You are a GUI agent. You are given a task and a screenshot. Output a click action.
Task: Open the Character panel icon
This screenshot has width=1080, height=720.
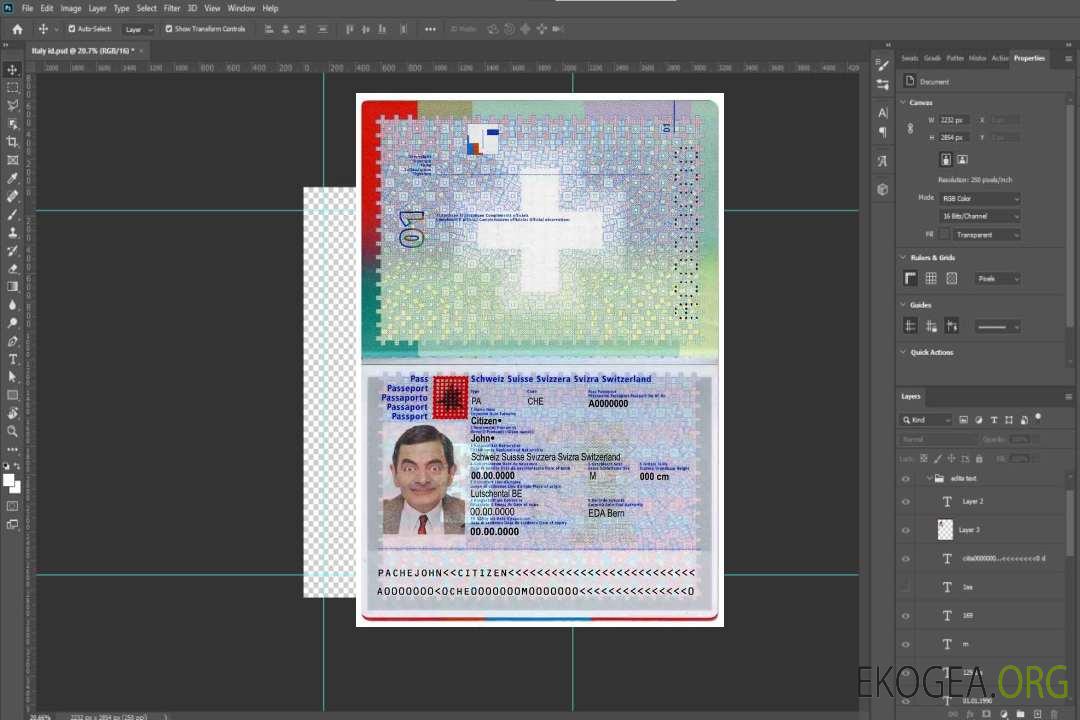[x=883, y=112]
